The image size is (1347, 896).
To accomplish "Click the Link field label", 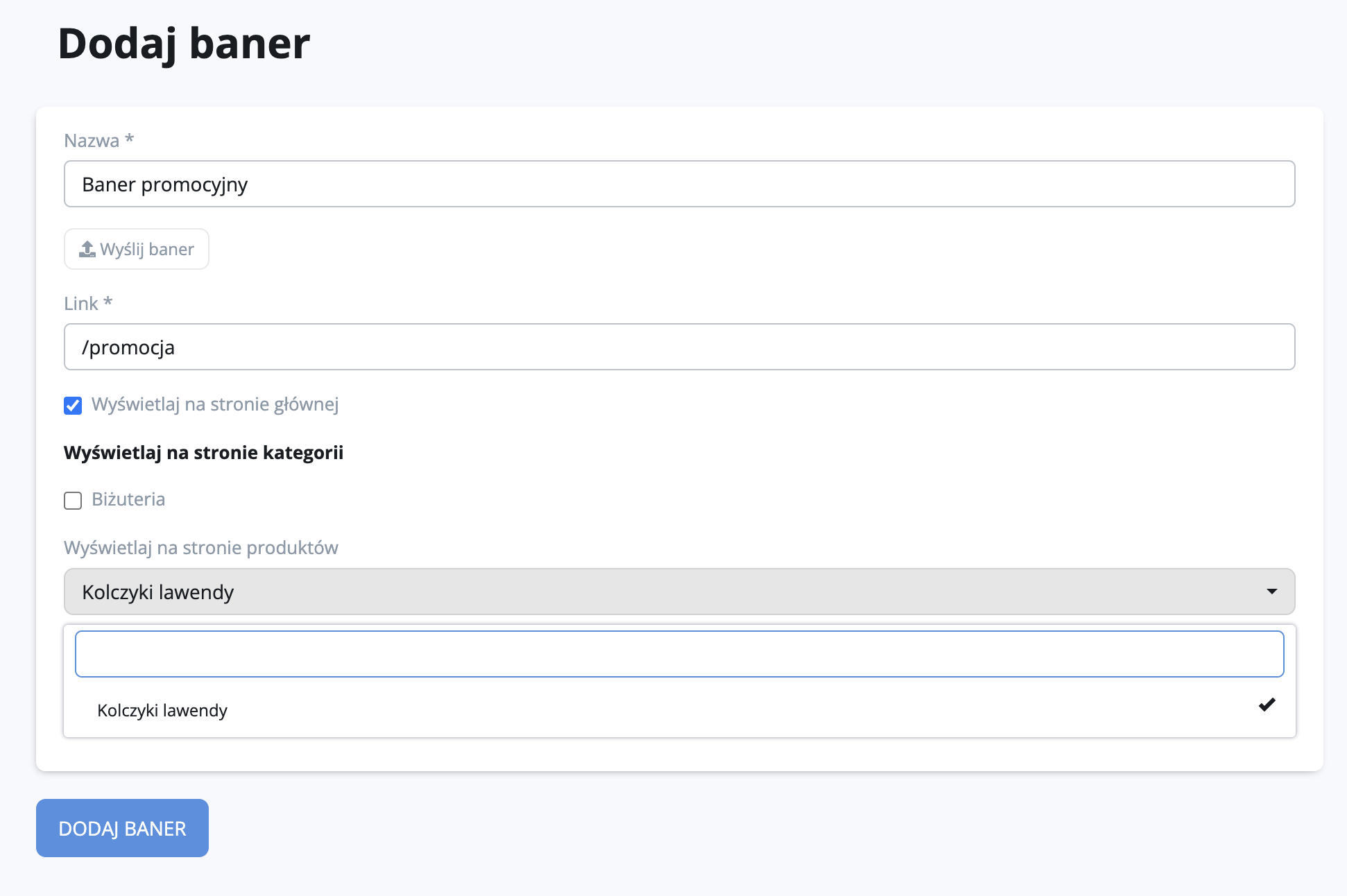I will click(x=81, y=304).
